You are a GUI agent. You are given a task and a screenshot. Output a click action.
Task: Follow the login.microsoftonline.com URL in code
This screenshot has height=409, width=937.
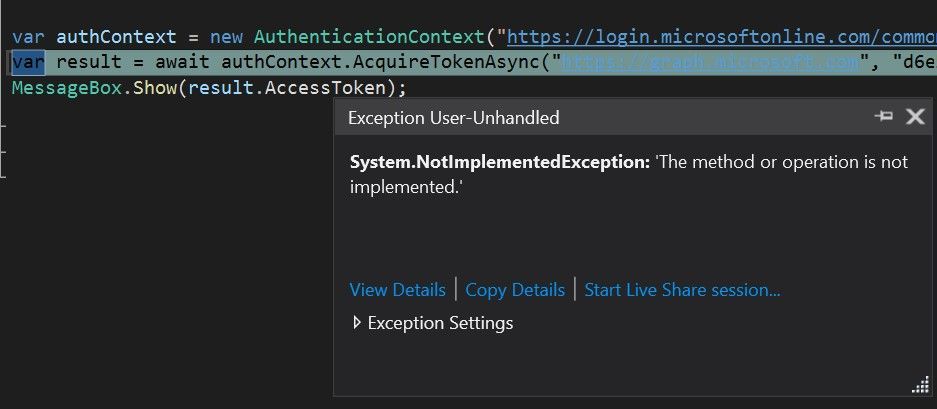tap(722, 37)
